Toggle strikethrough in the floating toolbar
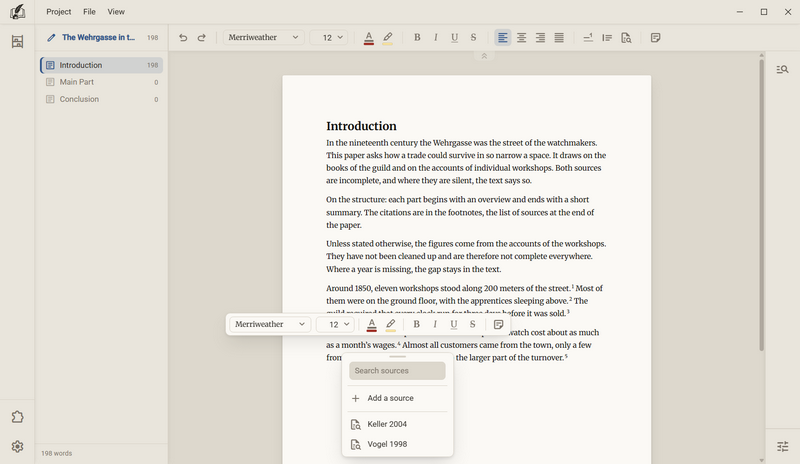This screenshot has height=464, width=800. click(x=472, y=324)
